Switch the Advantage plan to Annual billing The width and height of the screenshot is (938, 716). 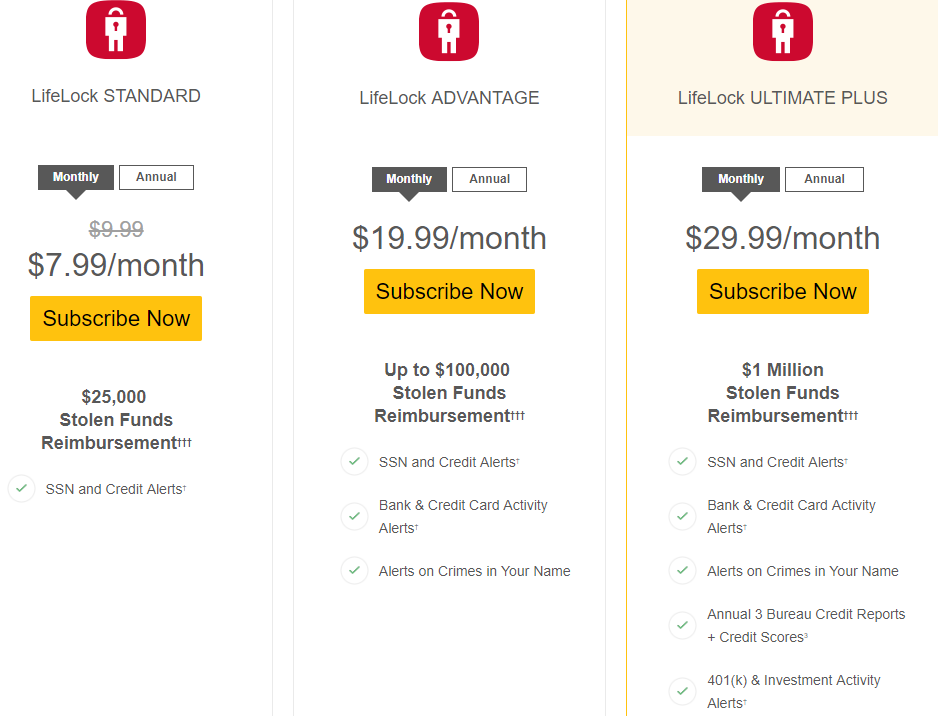[x=489, y=179]
